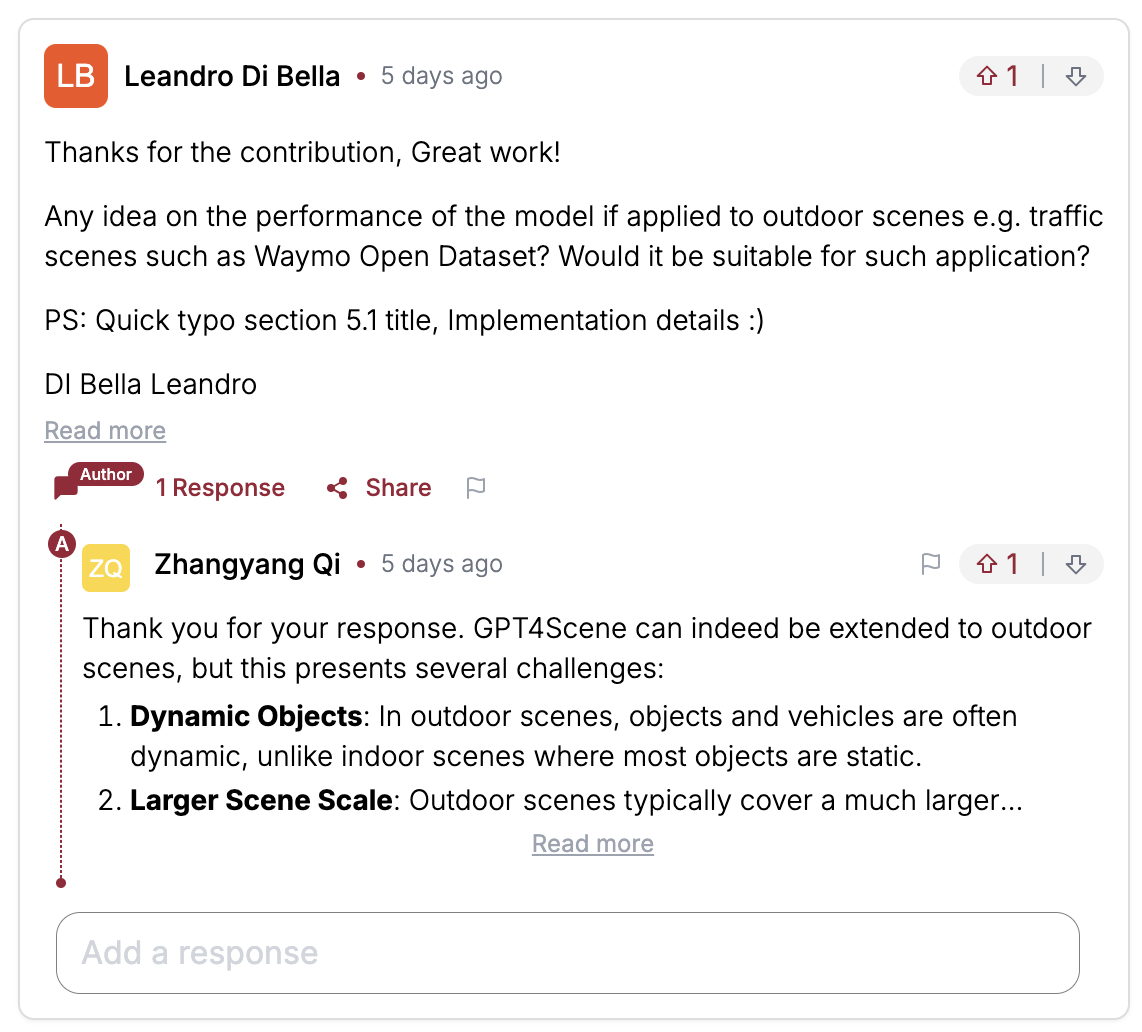Flag Zhangyang Qi's reply
The image size is (1142, 1032).
coord(931,564)
